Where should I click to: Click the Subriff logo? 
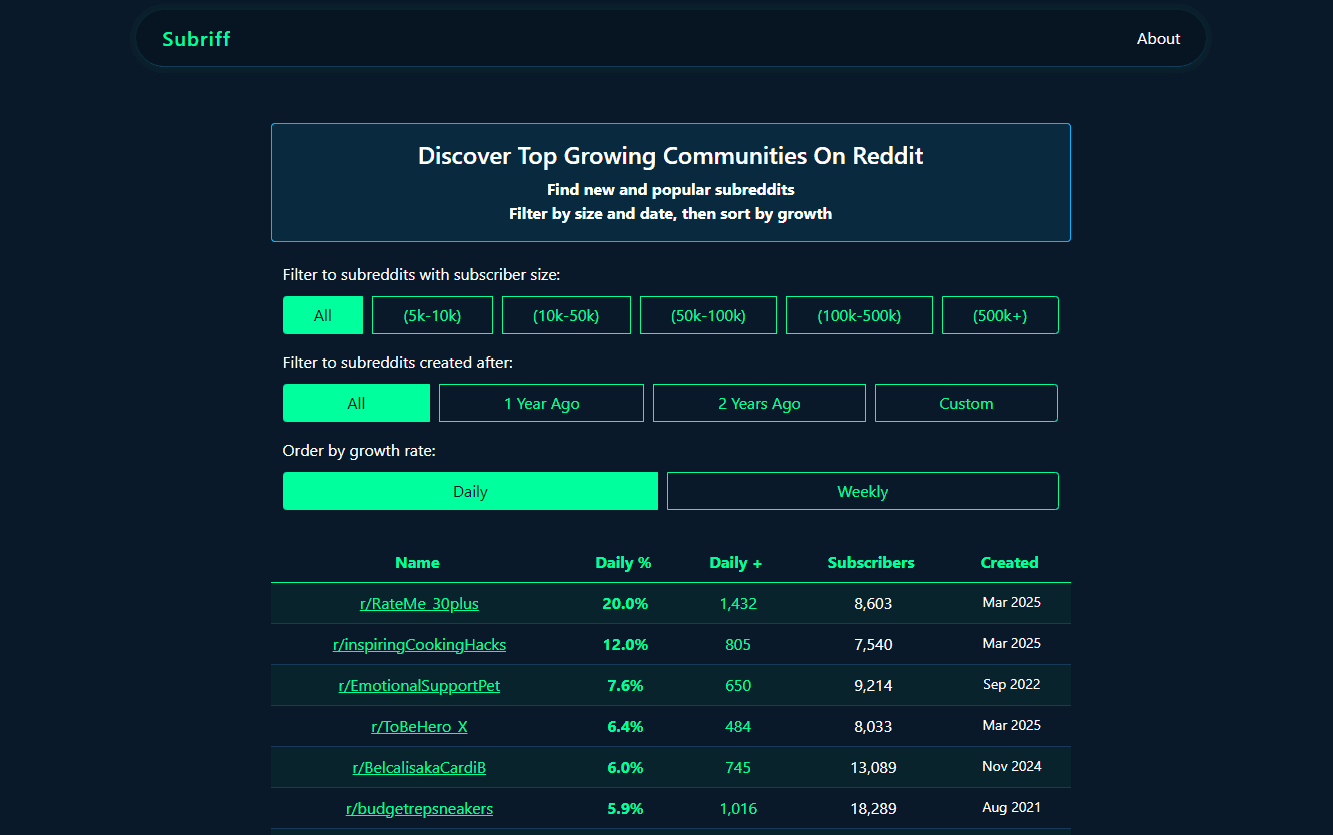pyautogui.click(x=196, y=38)
